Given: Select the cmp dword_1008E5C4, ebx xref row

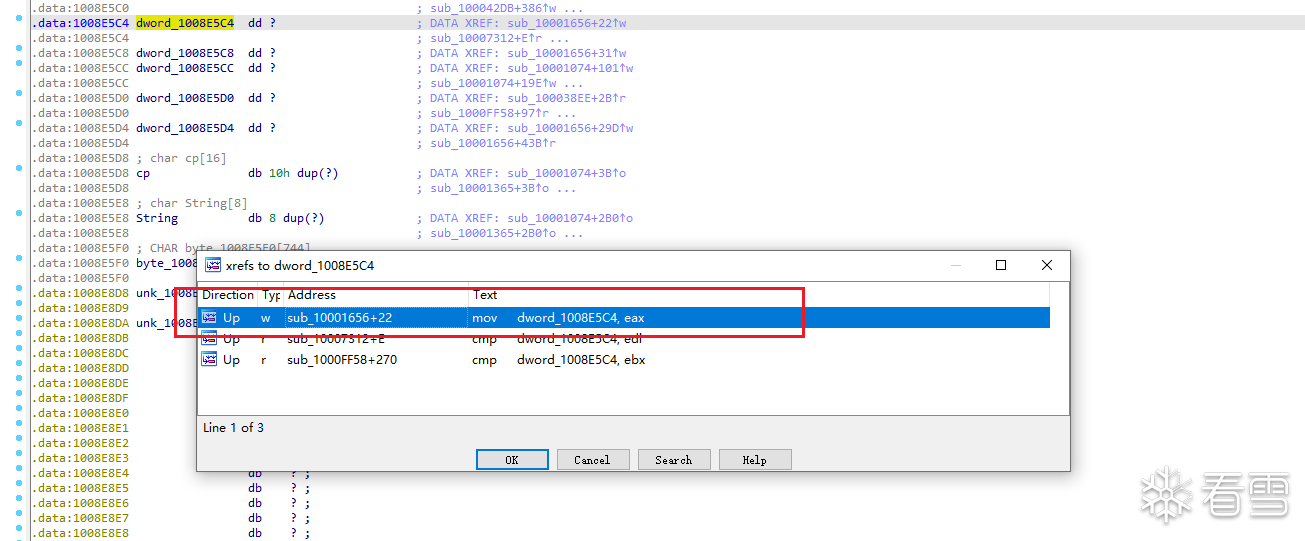Looking at the screenshot, I should (x=580, y=360).
